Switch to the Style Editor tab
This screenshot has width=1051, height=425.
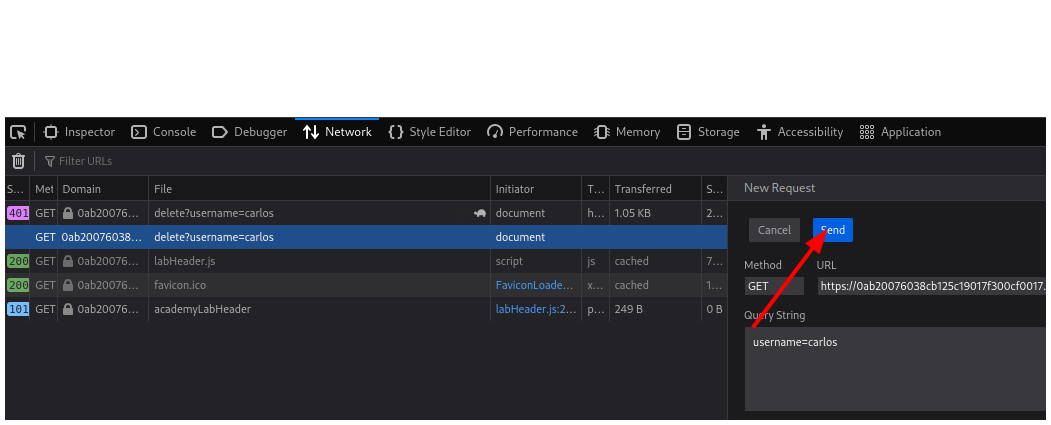pos(429,132)
